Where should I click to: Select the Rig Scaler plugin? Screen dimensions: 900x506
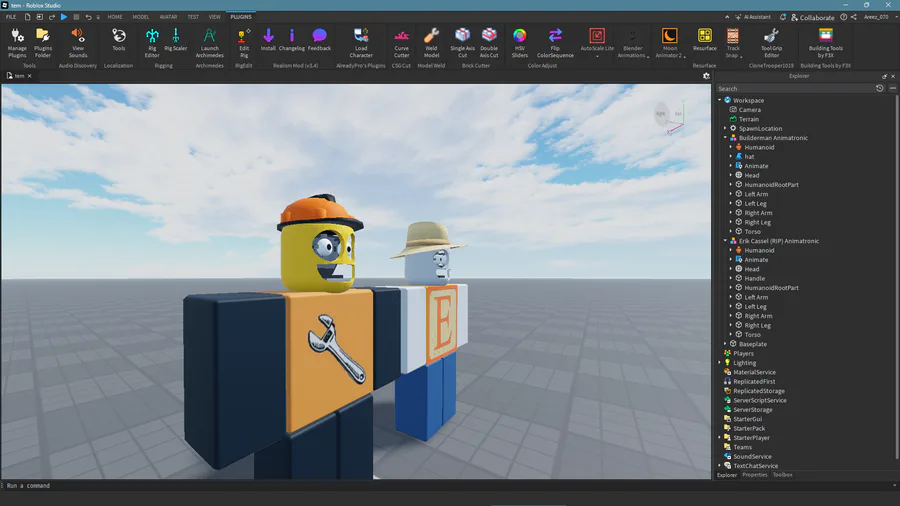[176, 40]
